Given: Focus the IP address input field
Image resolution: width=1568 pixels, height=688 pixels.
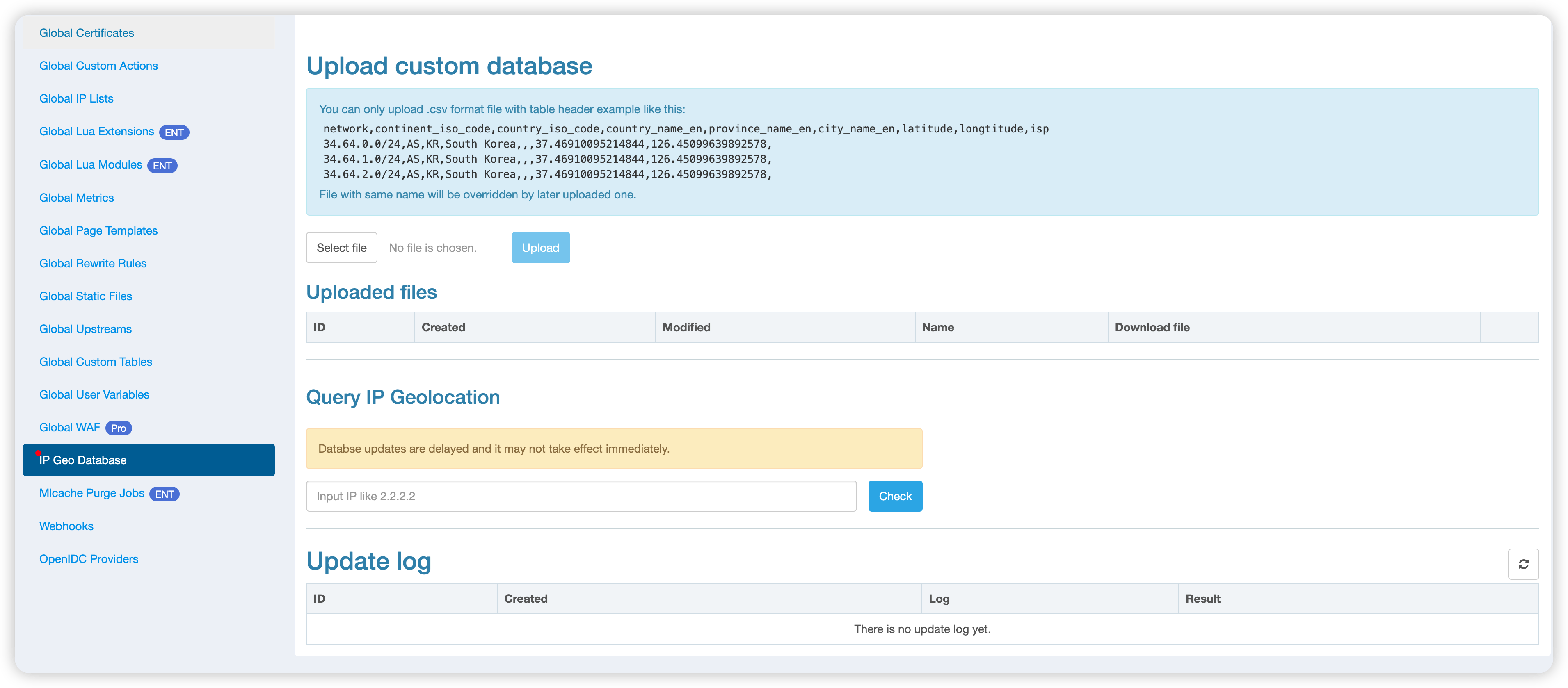Looking at the screenshot, I should click(581, 496).
